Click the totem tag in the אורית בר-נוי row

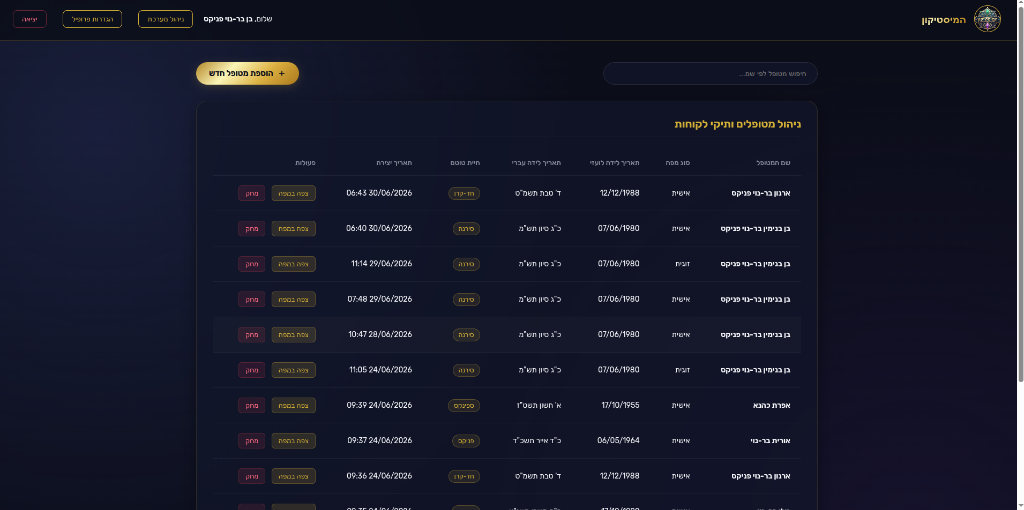(x=466, y=441)
